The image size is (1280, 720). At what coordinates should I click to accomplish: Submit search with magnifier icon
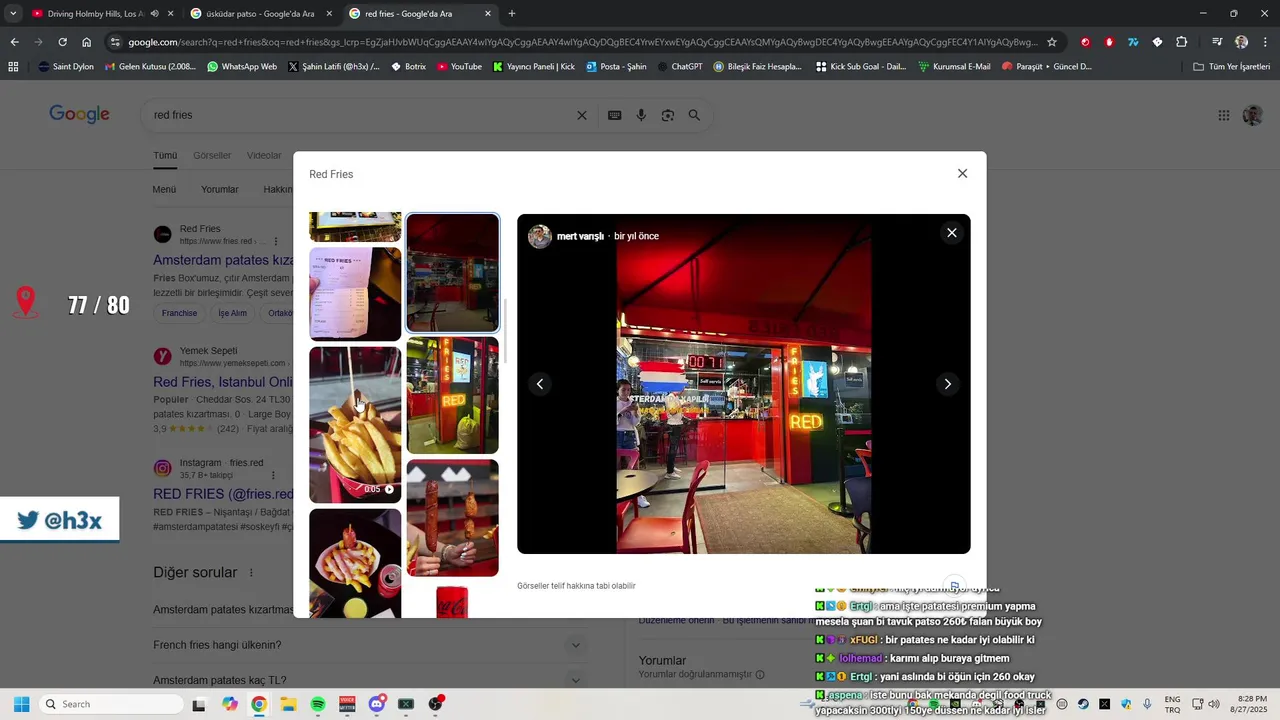[694, 115]
